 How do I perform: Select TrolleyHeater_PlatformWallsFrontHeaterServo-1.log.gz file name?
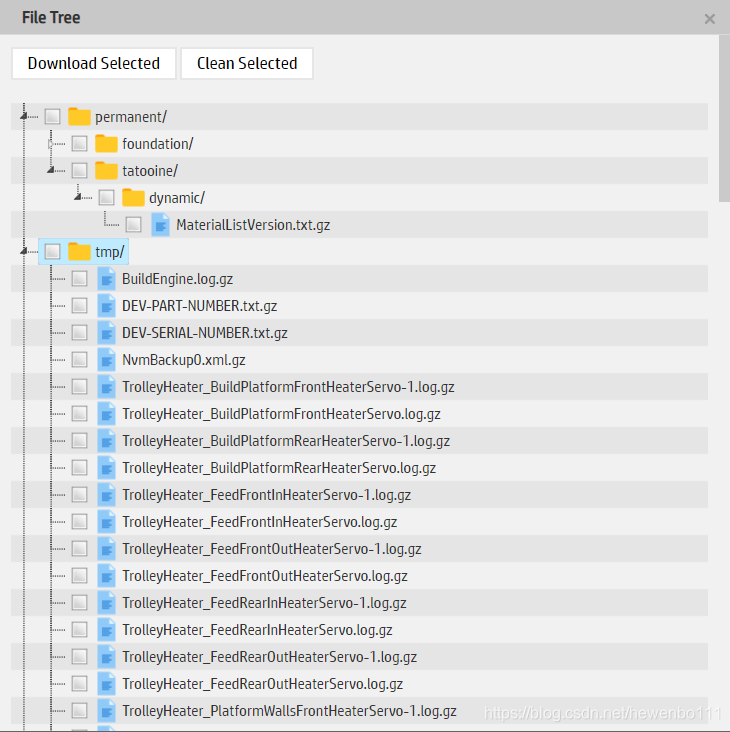(x=289, y=712)
